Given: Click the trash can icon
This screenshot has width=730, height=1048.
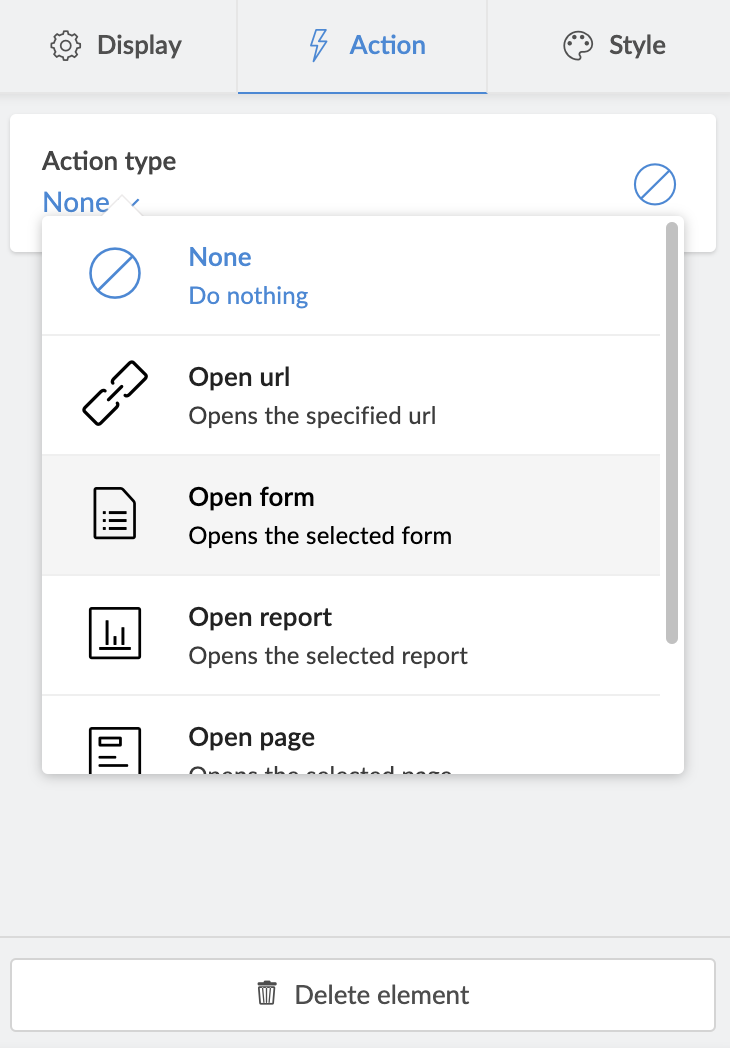Looking at the screenshot, I should (x=267, y=994).
